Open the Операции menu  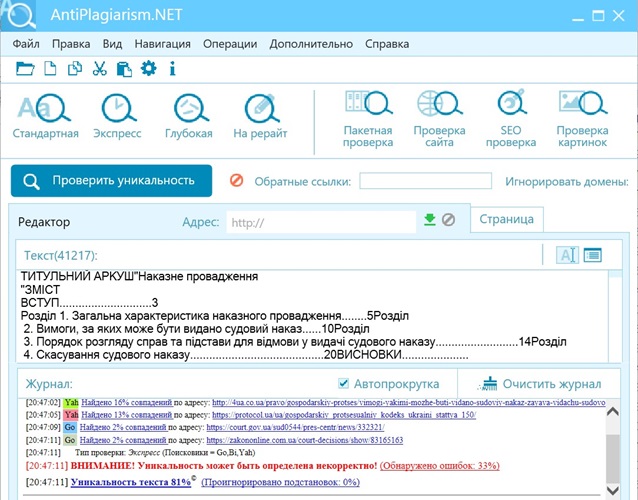pyautogui.click(x=230, y=44)
